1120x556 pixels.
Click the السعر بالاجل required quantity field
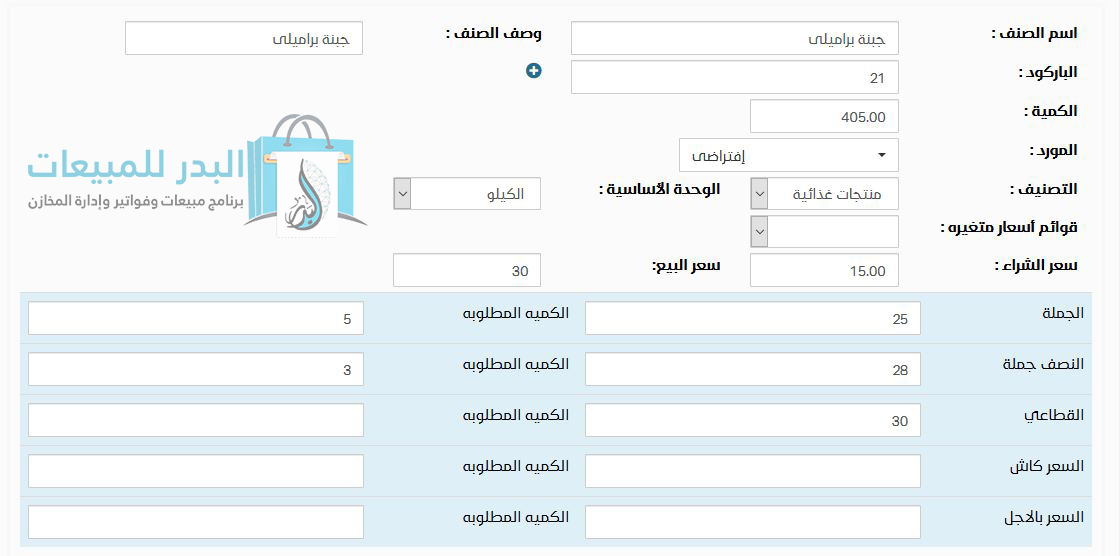196,522
